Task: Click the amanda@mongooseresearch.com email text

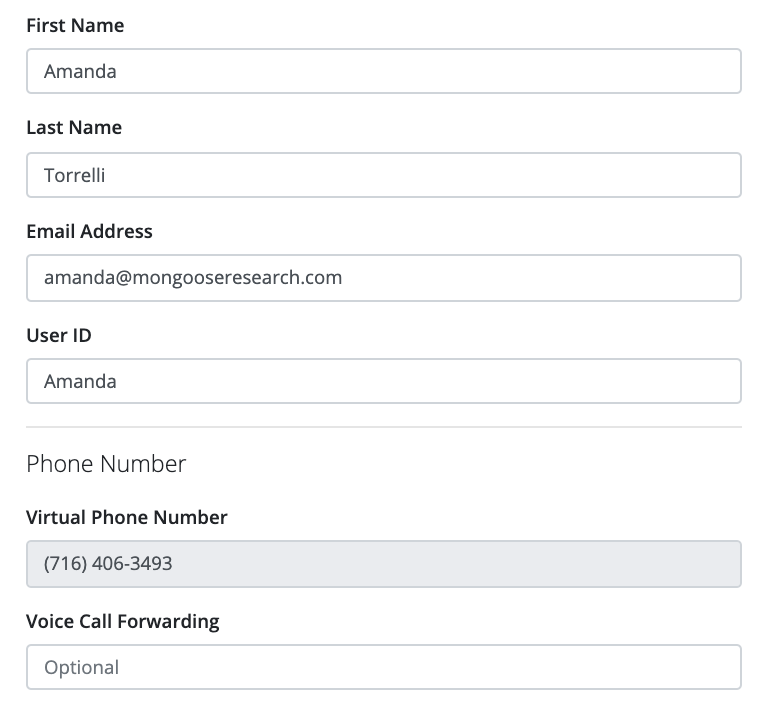Action: pyautogui.click(x=193, y=278)
